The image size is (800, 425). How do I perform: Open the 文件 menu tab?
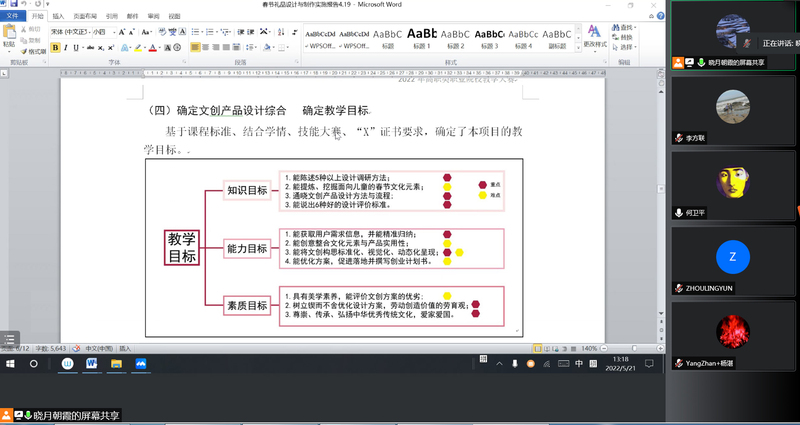[12, 17]
